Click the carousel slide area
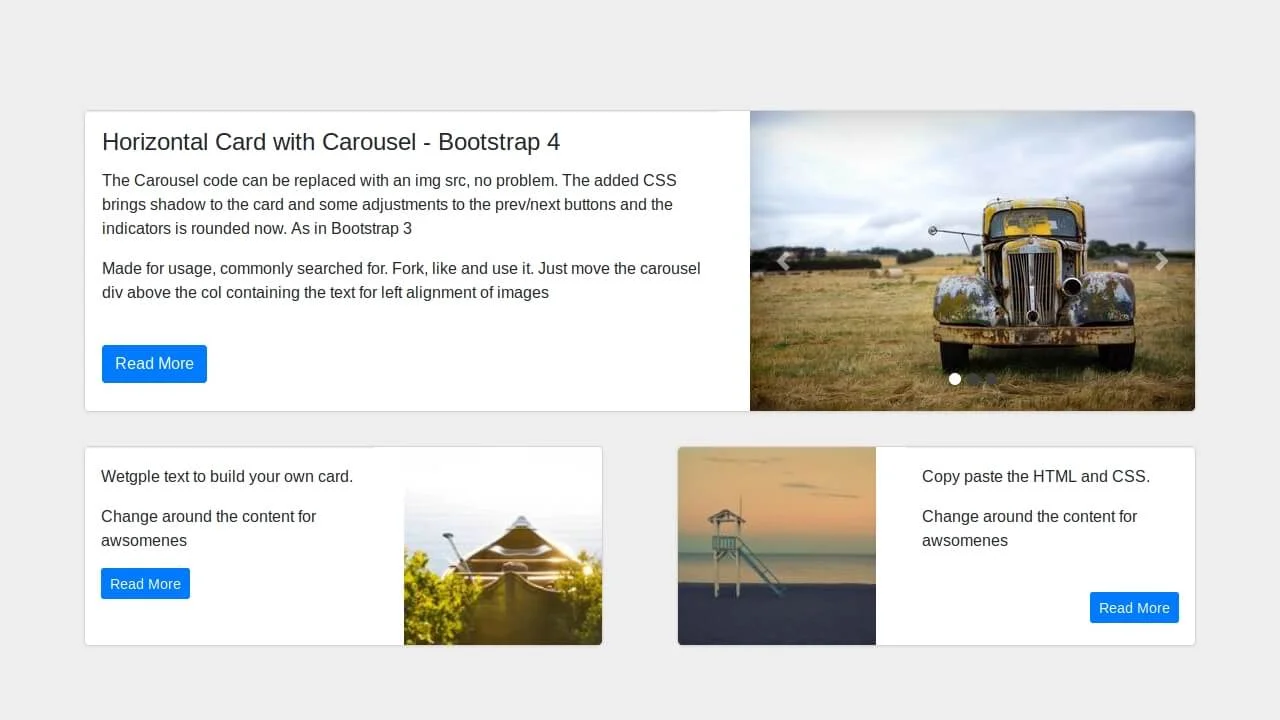Viewport: 1280px width, 720px height. click(972, 260)
